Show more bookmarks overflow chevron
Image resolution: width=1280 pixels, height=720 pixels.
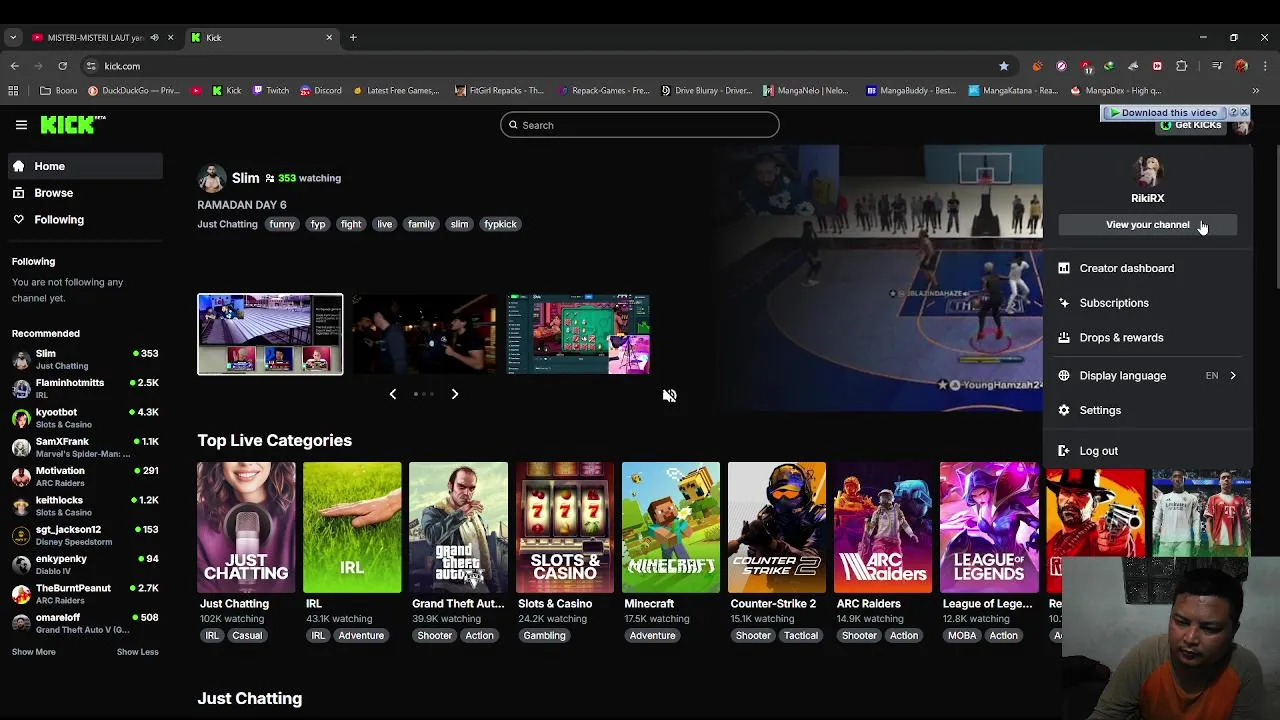click(1256, 90)
